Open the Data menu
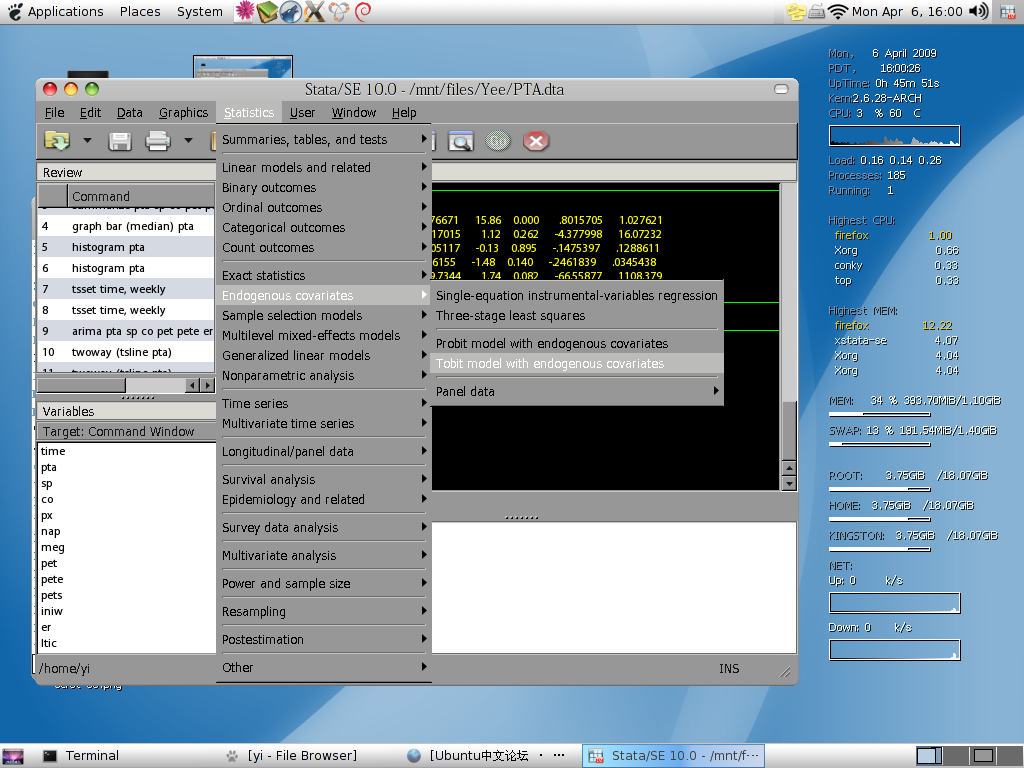1024x768 pixels. (x=129, y=112)
